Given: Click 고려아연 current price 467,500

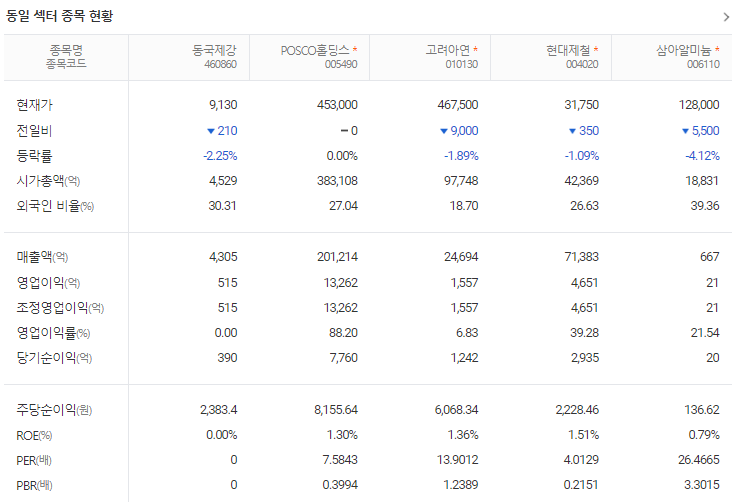Looking at the screenshot, I should point(457,105).
